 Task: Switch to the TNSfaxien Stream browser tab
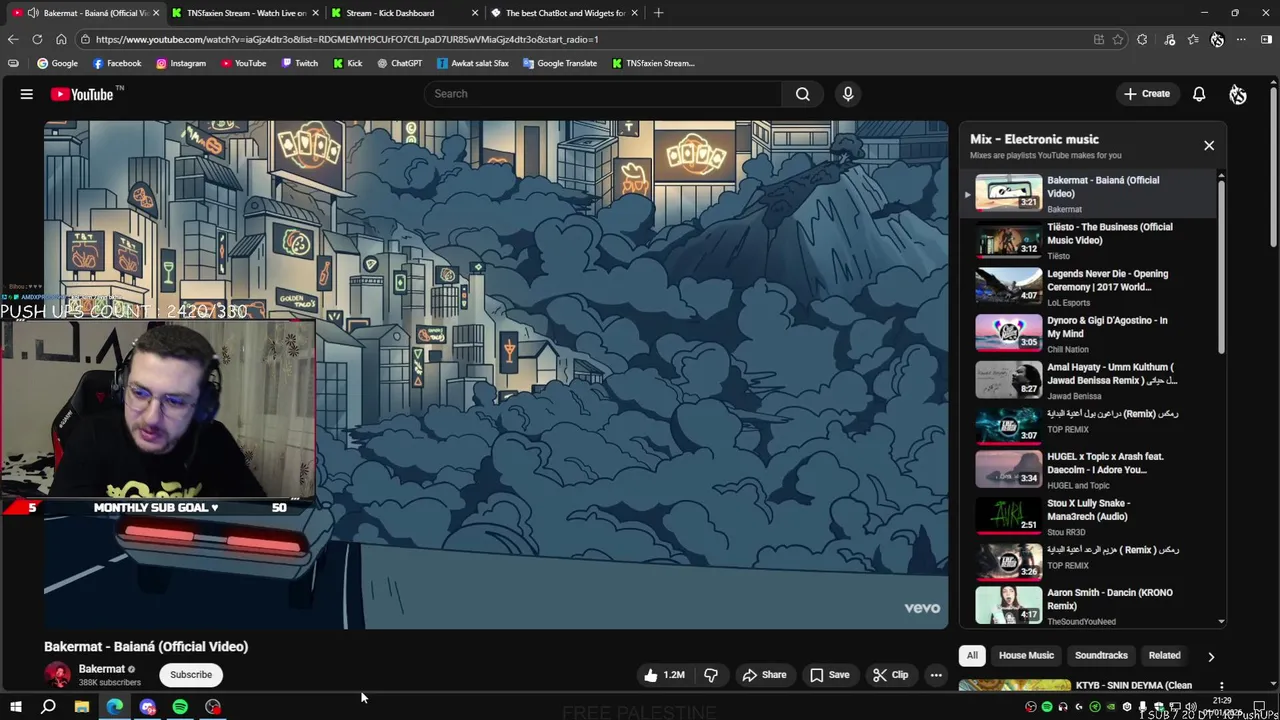[246, 13]
